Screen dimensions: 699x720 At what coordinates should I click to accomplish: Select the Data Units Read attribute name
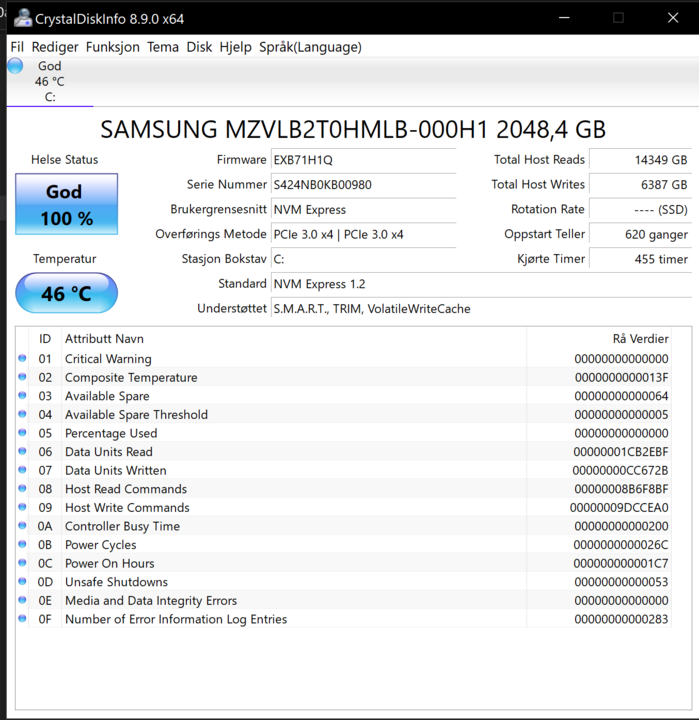click(108, 452)
